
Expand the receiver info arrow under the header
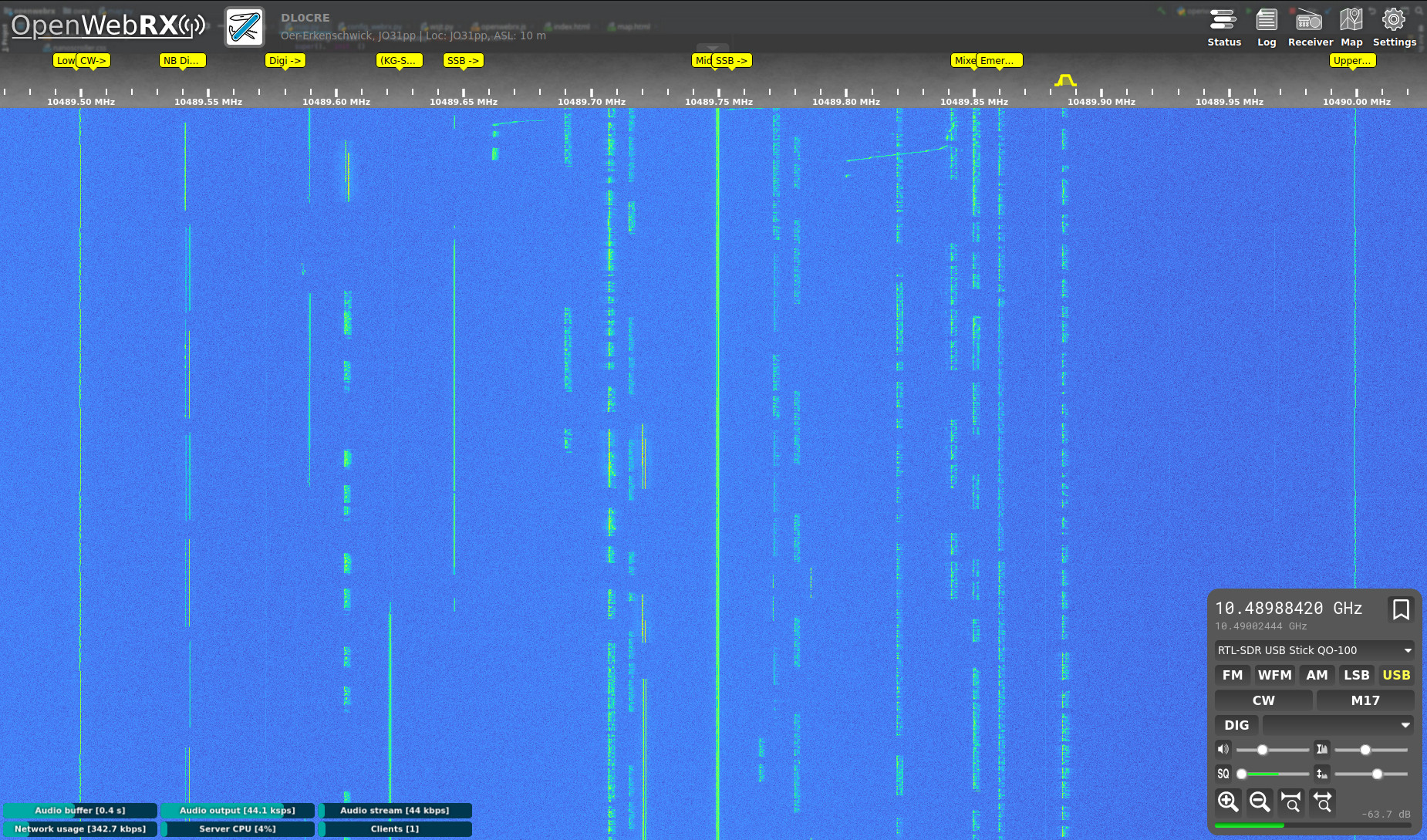[x=712, y=48]
